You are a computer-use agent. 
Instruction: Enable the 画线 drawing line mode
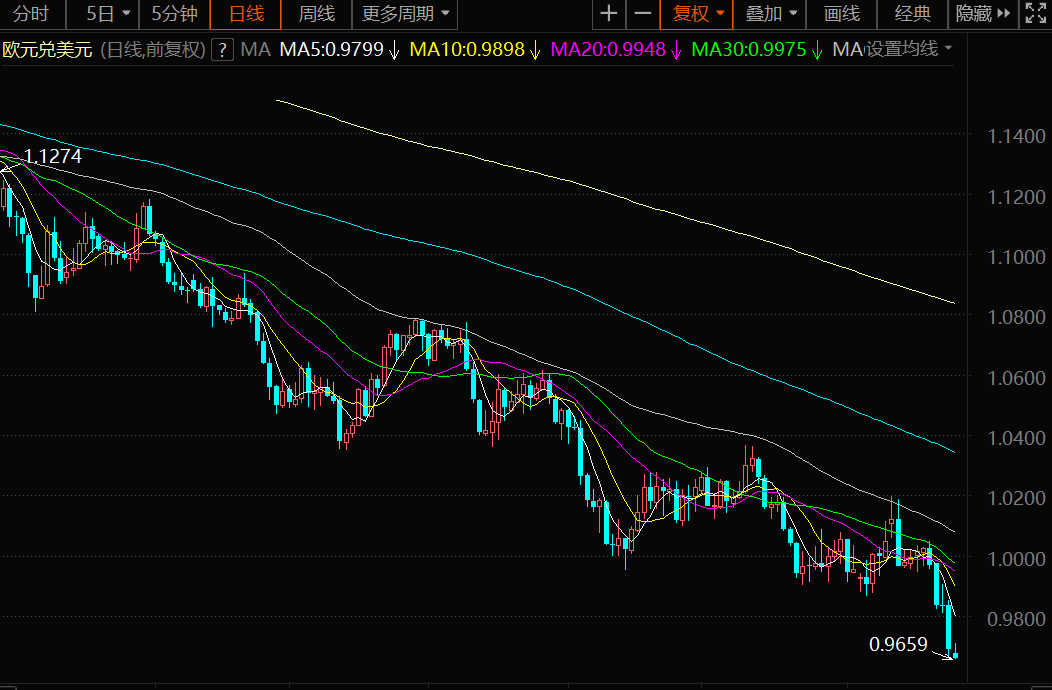tap(842, 14)
